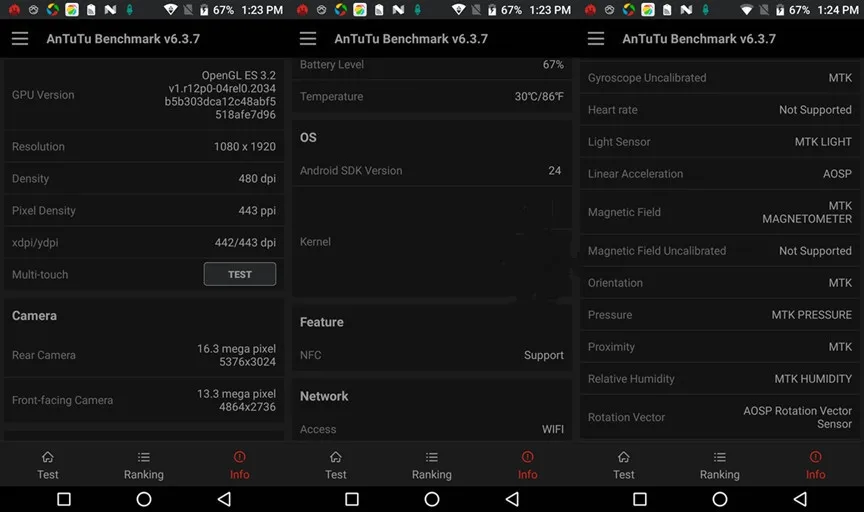Tap Android home circle on OS info screen
Image resolution: width=864 pixels, height=512 pixels.
[432, 499]
